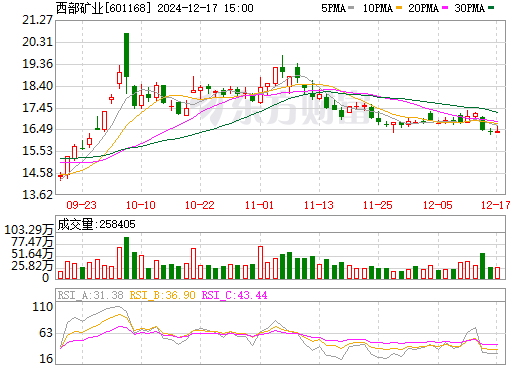This screenshot has height=365, width=520.
Task: Click the 15.53 price axis label
Action: point(37,151)
